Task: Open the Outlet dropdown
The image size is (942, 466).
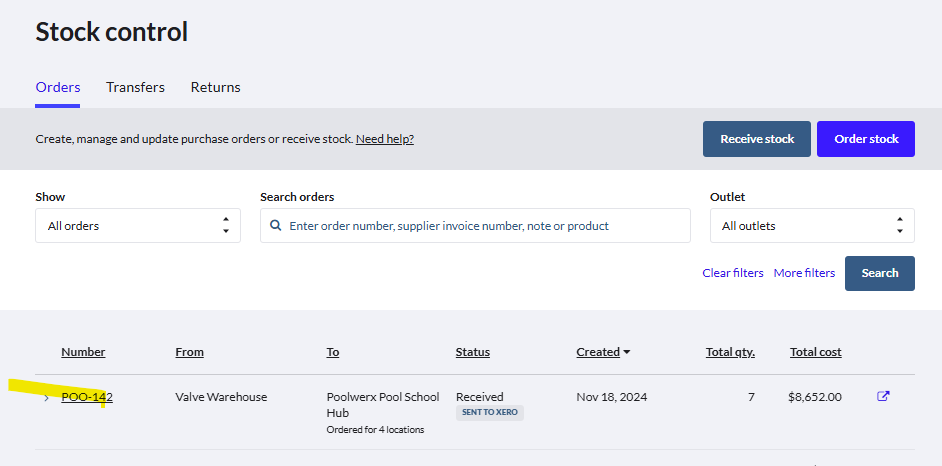Action: 812,226
